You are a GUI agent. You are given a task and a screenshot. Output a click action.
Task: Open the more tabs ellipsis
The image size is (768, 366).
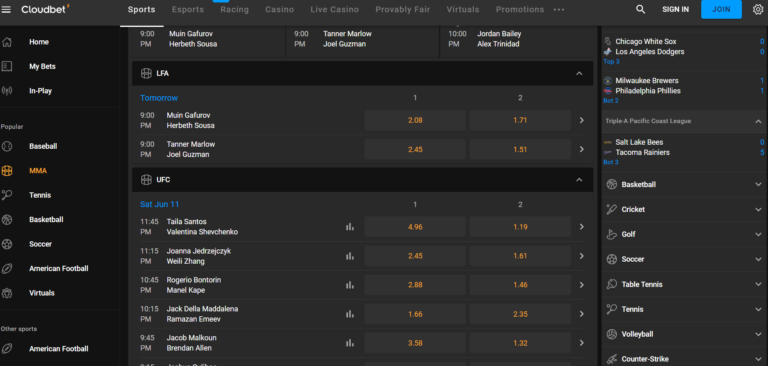coord(559,10)
